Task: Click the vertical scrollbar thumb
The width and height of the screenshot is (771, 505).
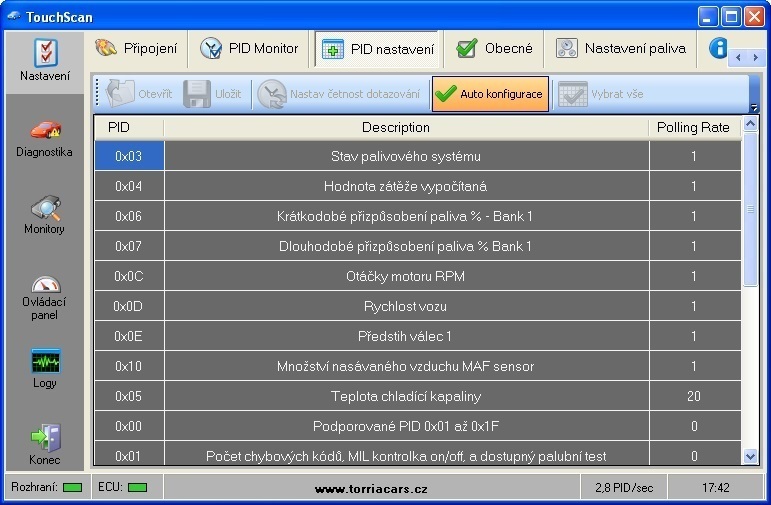Action: tap(750, 209)
